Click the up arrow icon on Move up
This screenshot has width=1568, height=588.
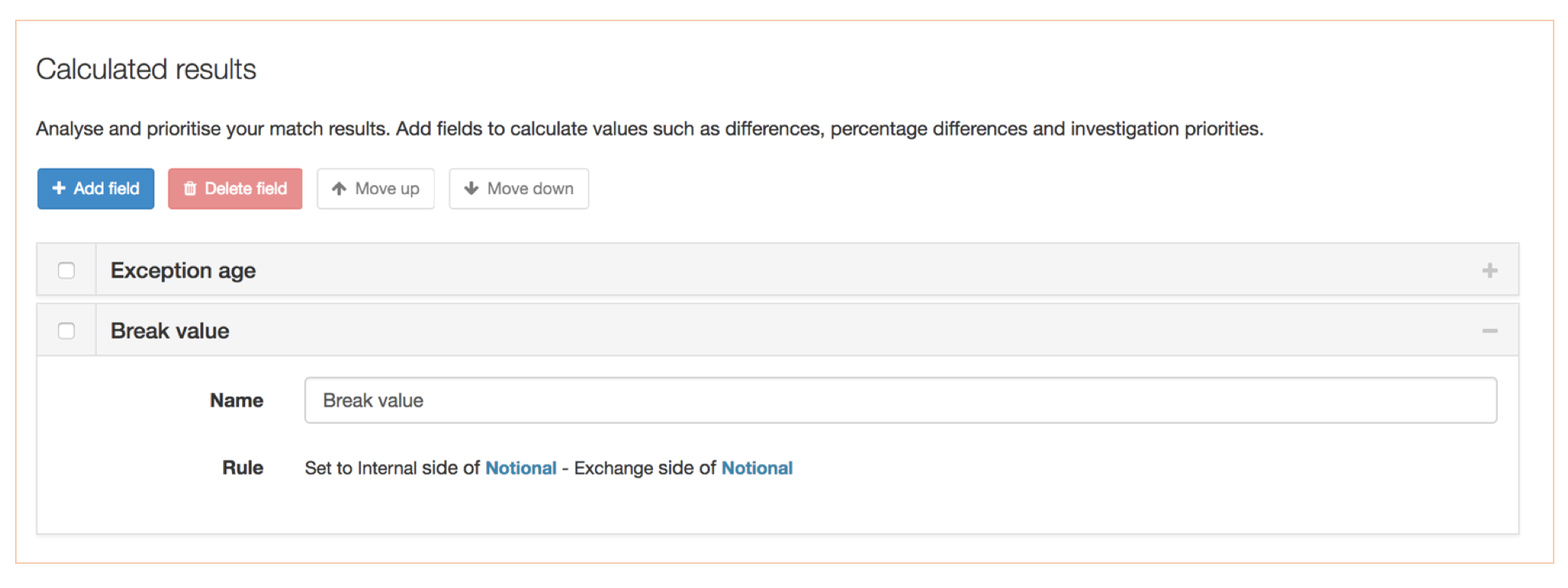click(x=339, y=188)
